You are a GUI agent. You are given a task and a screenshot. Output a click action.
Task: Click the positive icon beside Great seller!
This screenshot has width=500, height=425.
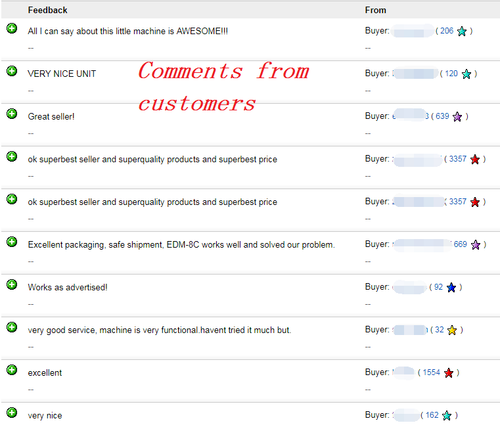[x=12, y=114]
